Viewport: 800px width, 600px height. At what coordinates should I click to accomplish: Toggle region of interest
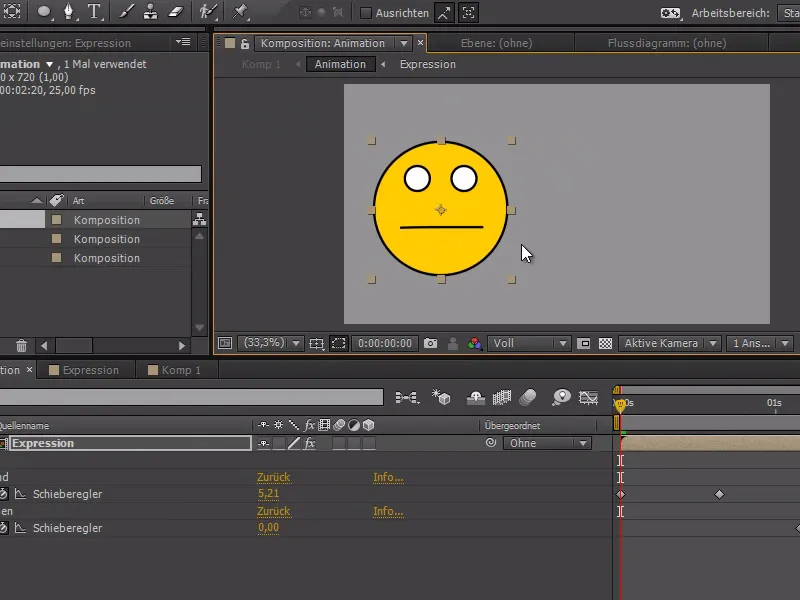coord(584,343)
